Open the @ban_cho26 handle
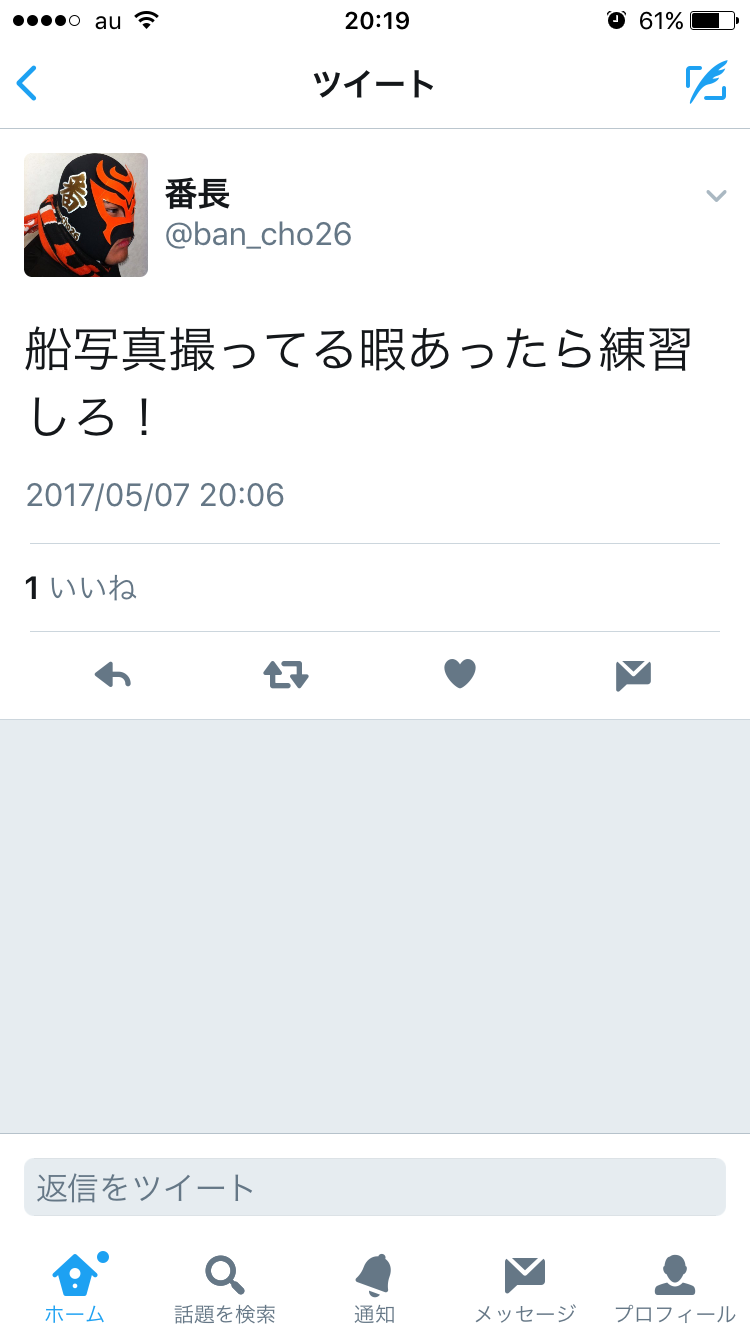 click(258, 235)
